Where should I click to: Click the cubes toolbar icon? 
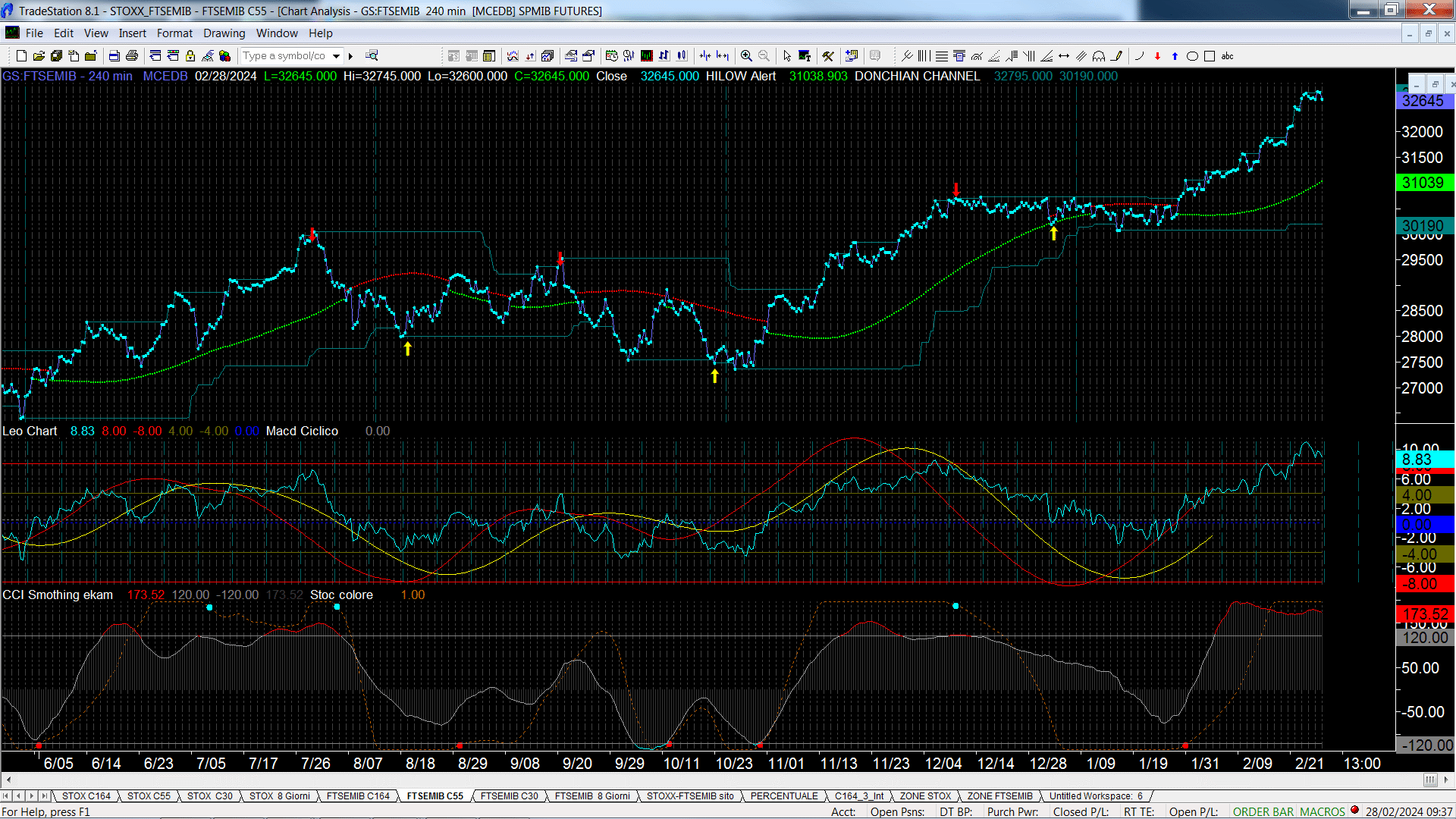[x=225, y=56]
